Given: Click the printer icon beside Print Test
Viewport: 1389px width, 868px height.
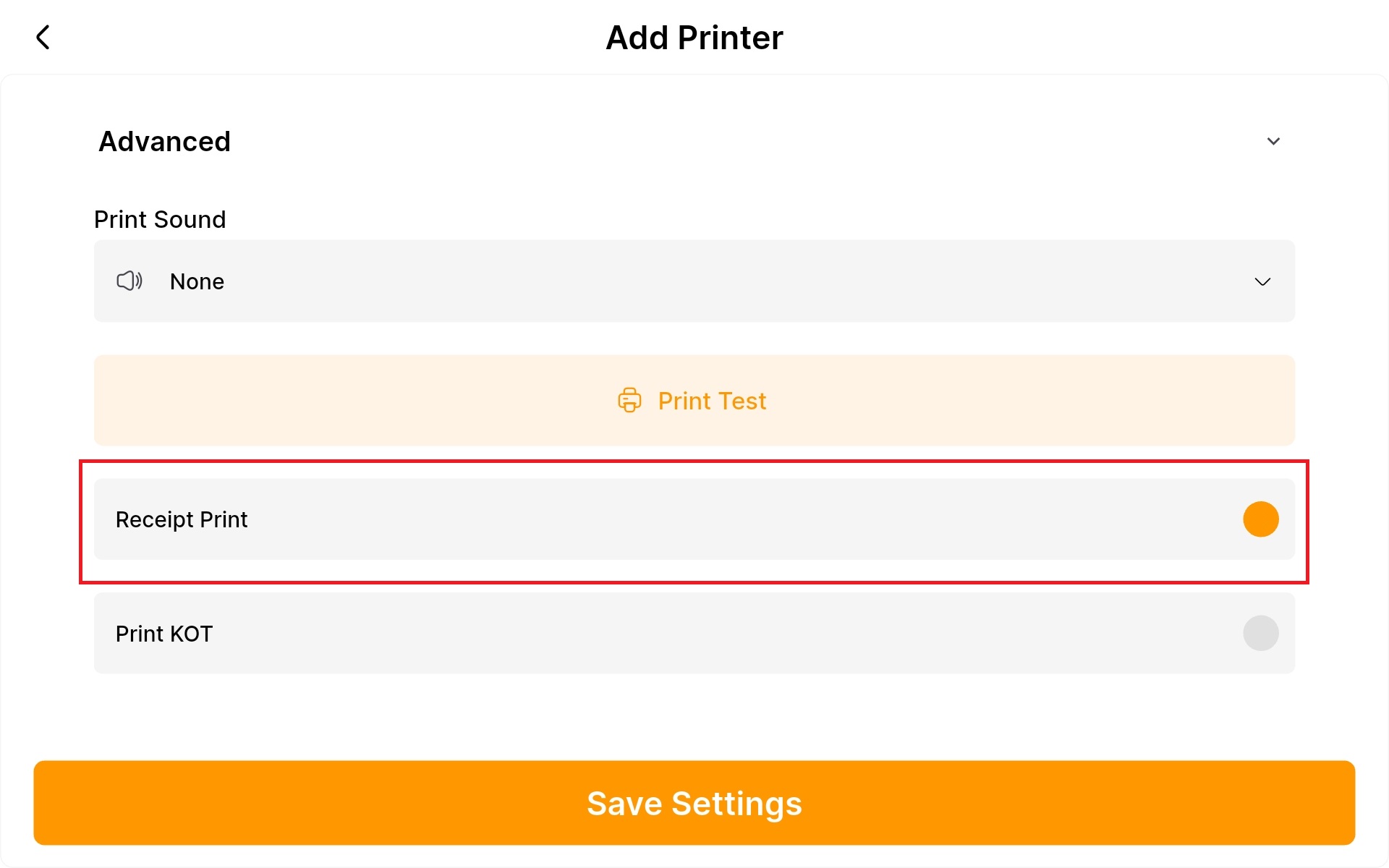Looking at the screenshot, I should pyautogui.click(x=629, y=400).
